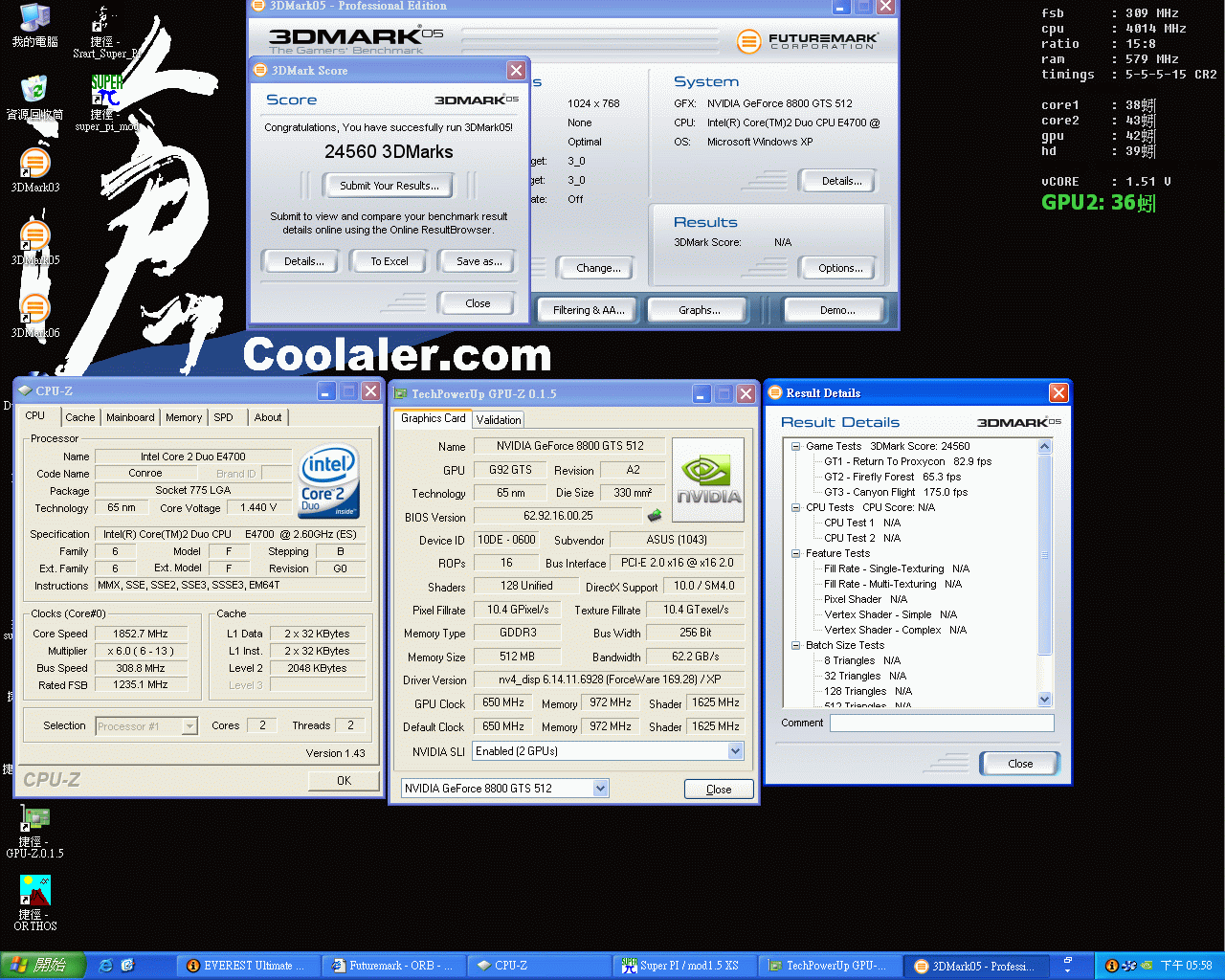Open the Start_Super_Pi desktop shortcut
Screen dimensions: 1225x980
coord(105,31)
